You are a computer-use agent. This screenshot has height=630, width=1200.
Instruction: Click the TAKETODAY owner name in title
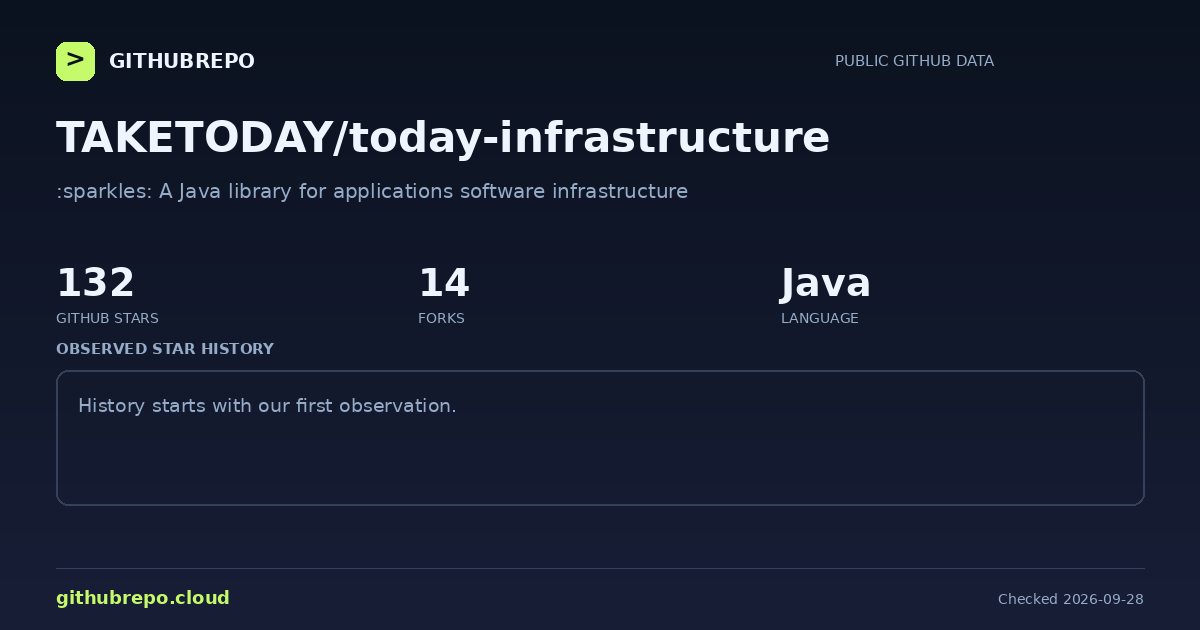pyautogui.click(x=194, y=137)
